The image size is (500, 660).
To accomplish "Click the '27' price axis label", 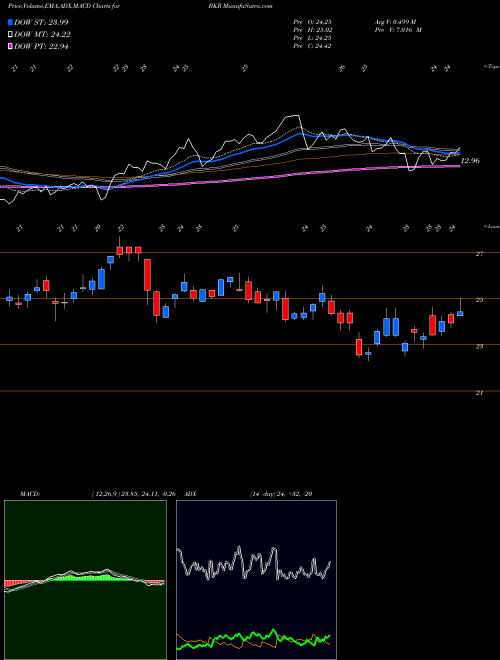I will click(479, 254).
